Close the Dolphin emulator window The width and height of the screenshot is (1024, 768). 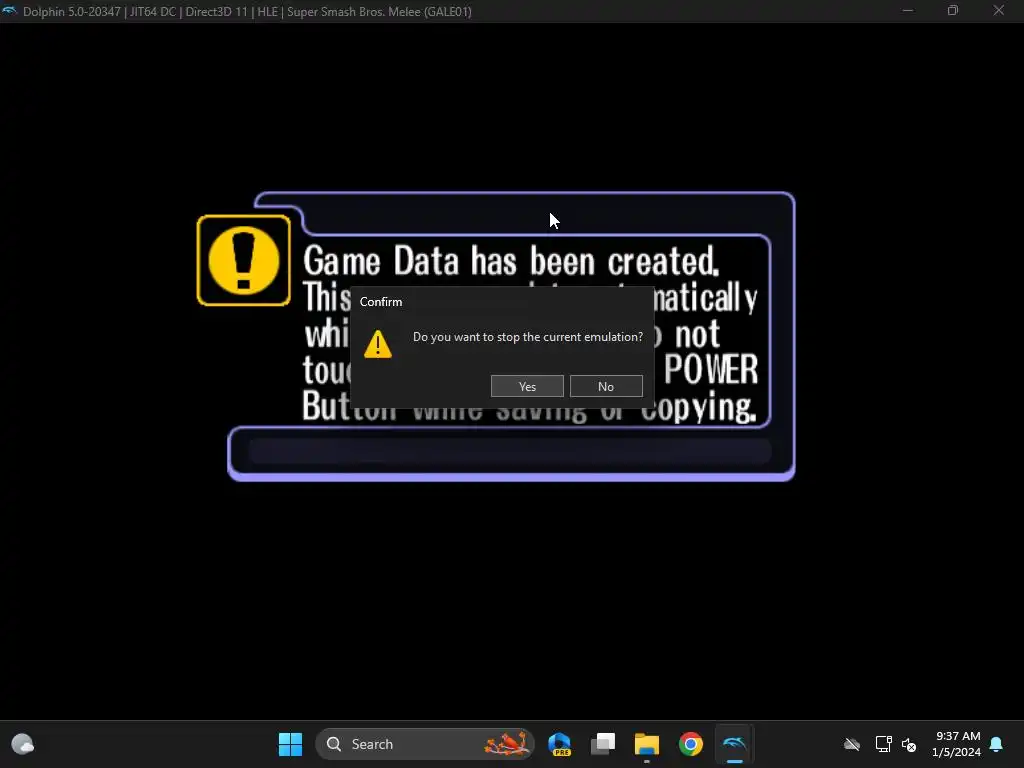pos(999,10)
